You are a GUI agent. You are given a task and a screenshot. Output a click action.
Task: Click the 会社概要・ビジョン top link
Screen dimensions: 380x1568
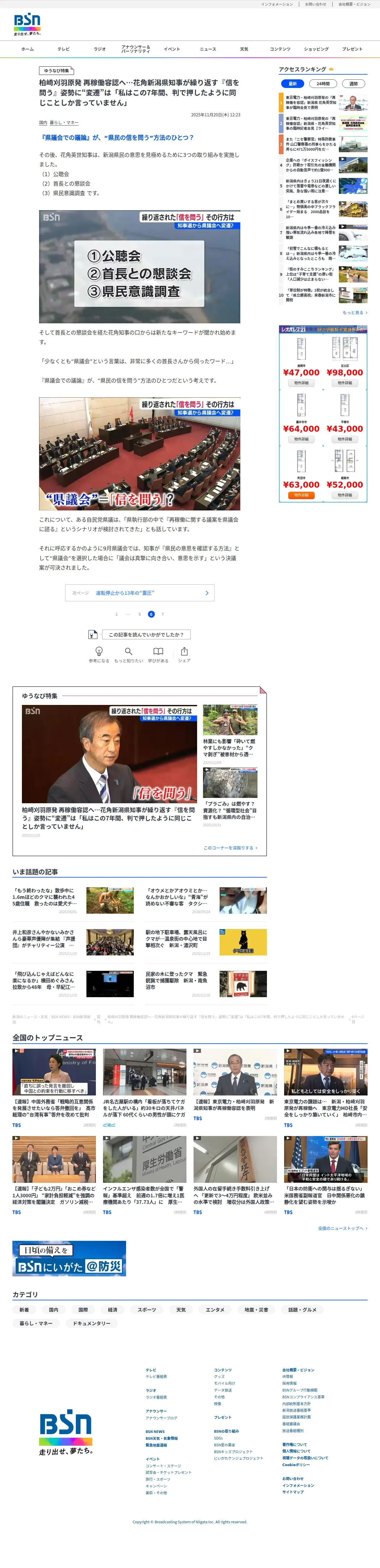point(355,4)
